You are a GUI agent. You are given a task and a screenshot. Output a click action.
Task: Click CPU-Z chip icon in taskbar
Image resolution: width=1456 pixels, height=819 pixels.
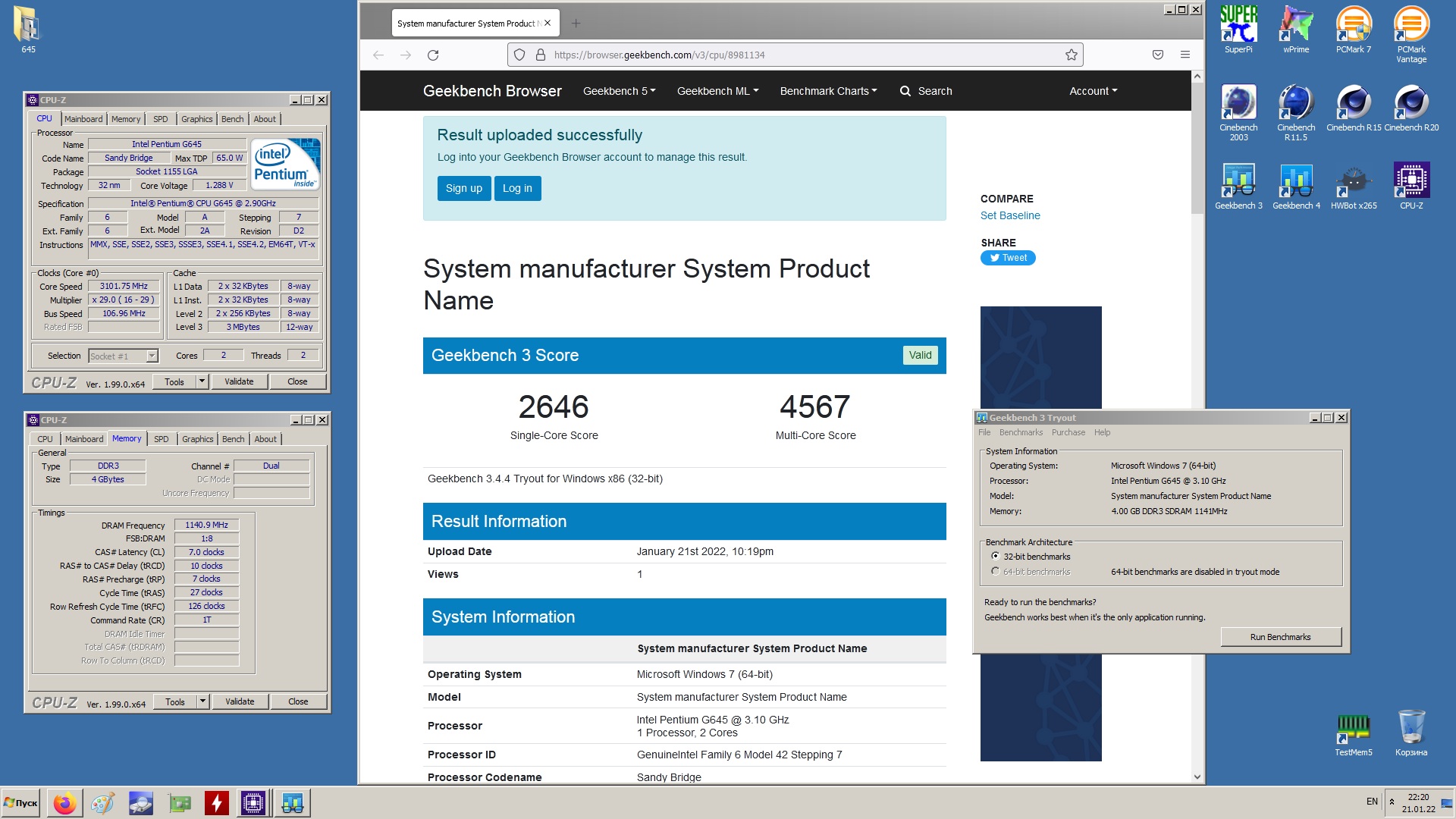tap(253, 803)
